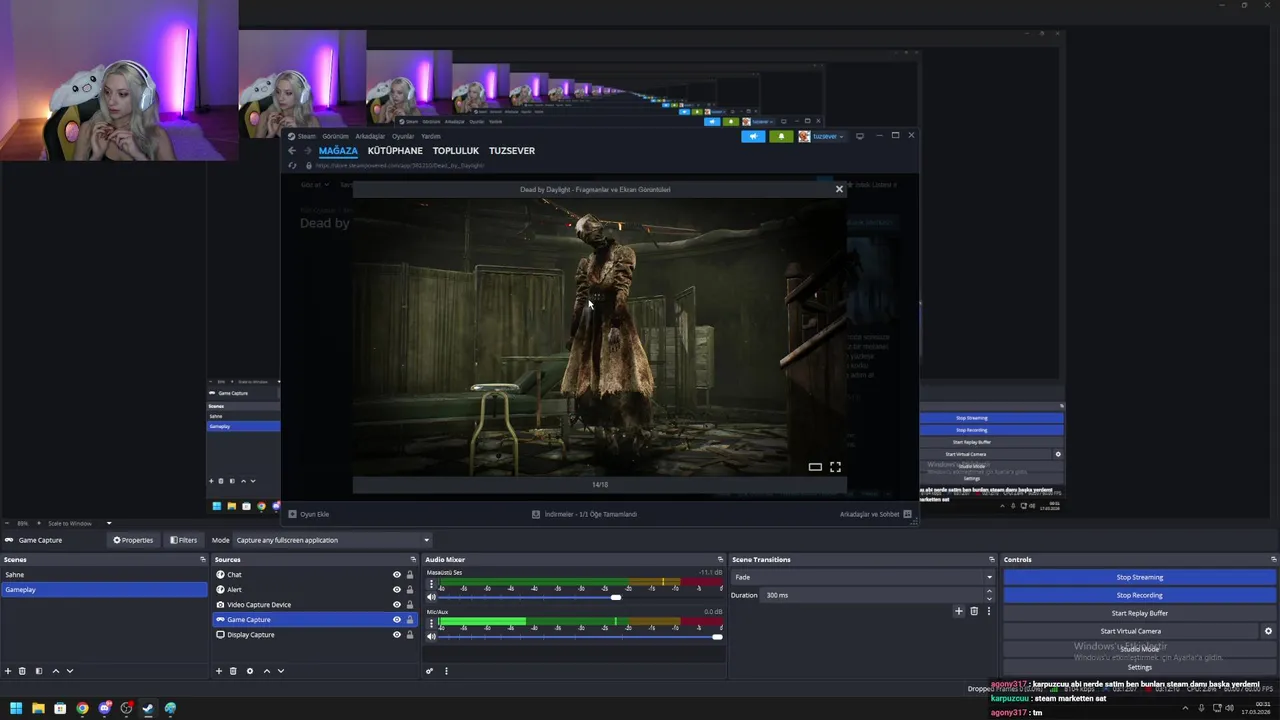Move scene down with the arrow in Scenes toolbar
This screenshot has height=720, width=1280.
[70, 671]
